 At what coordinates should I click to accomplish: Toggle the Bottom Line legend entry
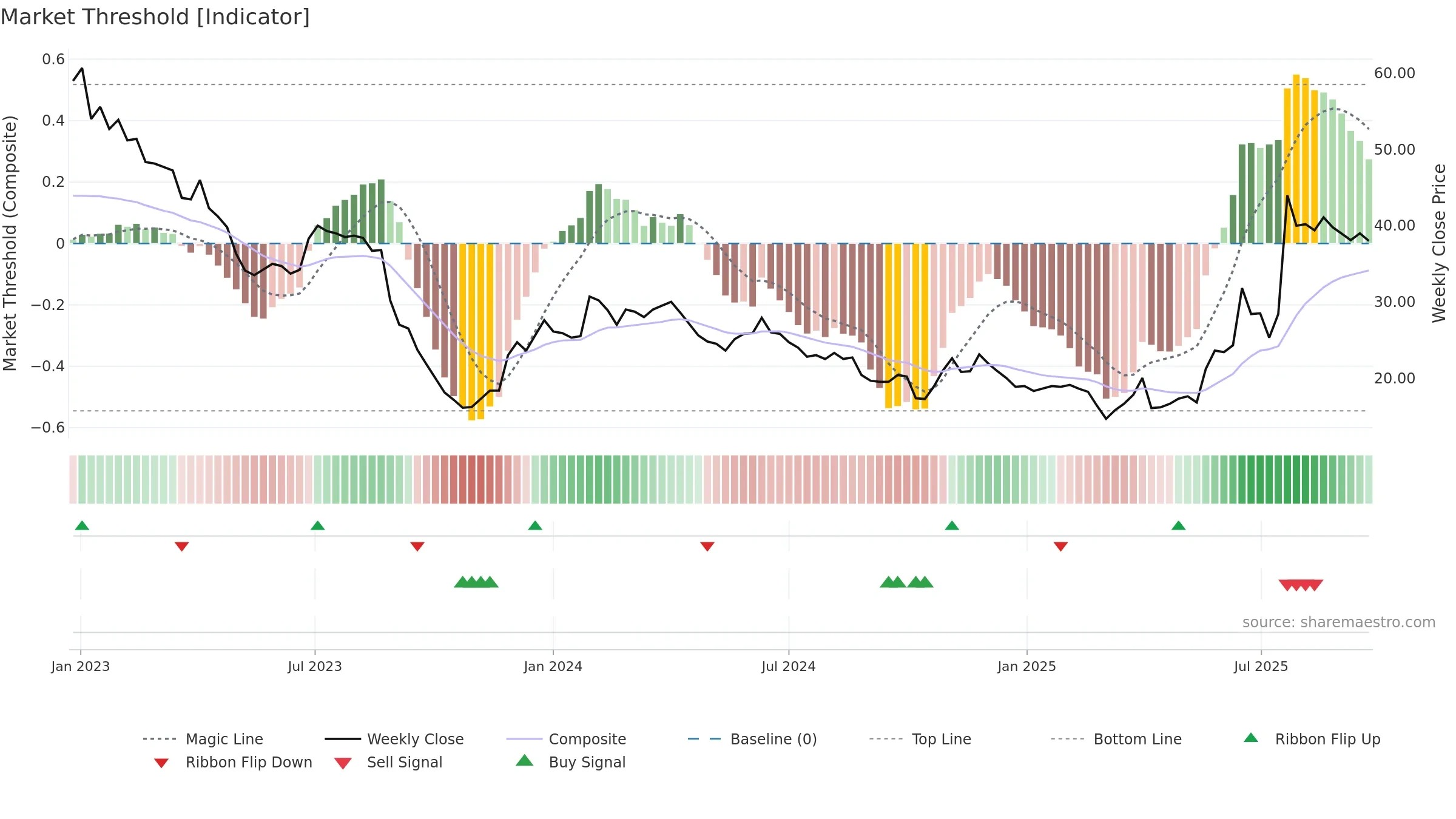(x=1116, y=739)
